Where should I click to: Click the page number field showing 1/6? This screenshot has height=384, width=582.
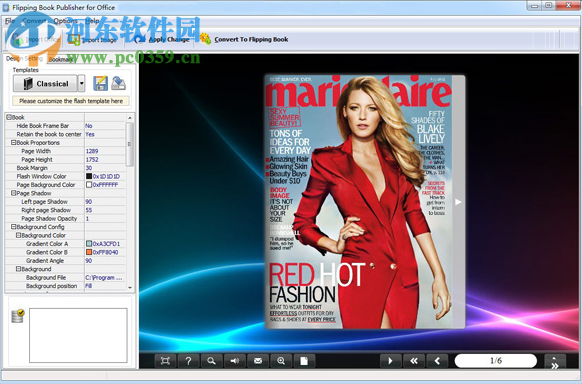(496, 361)
